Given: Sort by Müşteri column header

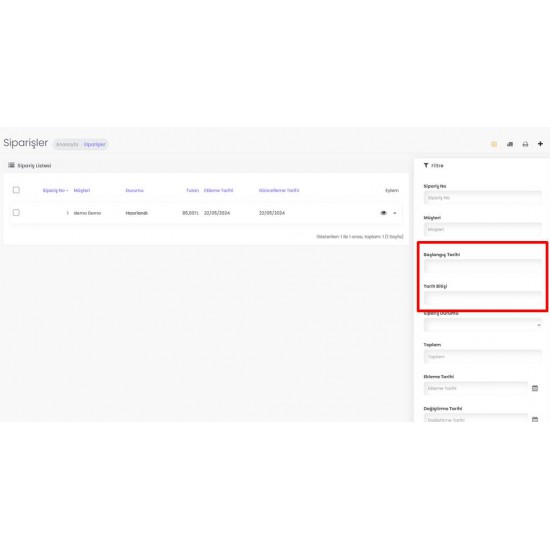Looking at the screenshot, I should [82, 190].
